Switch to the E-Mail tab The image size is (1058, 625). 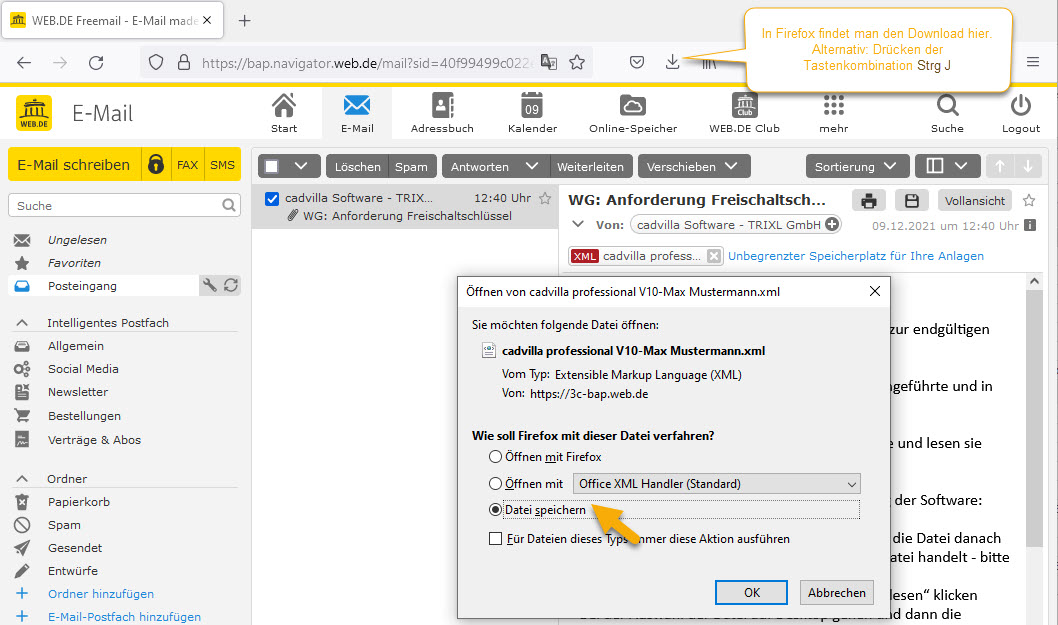click(356, 112)
